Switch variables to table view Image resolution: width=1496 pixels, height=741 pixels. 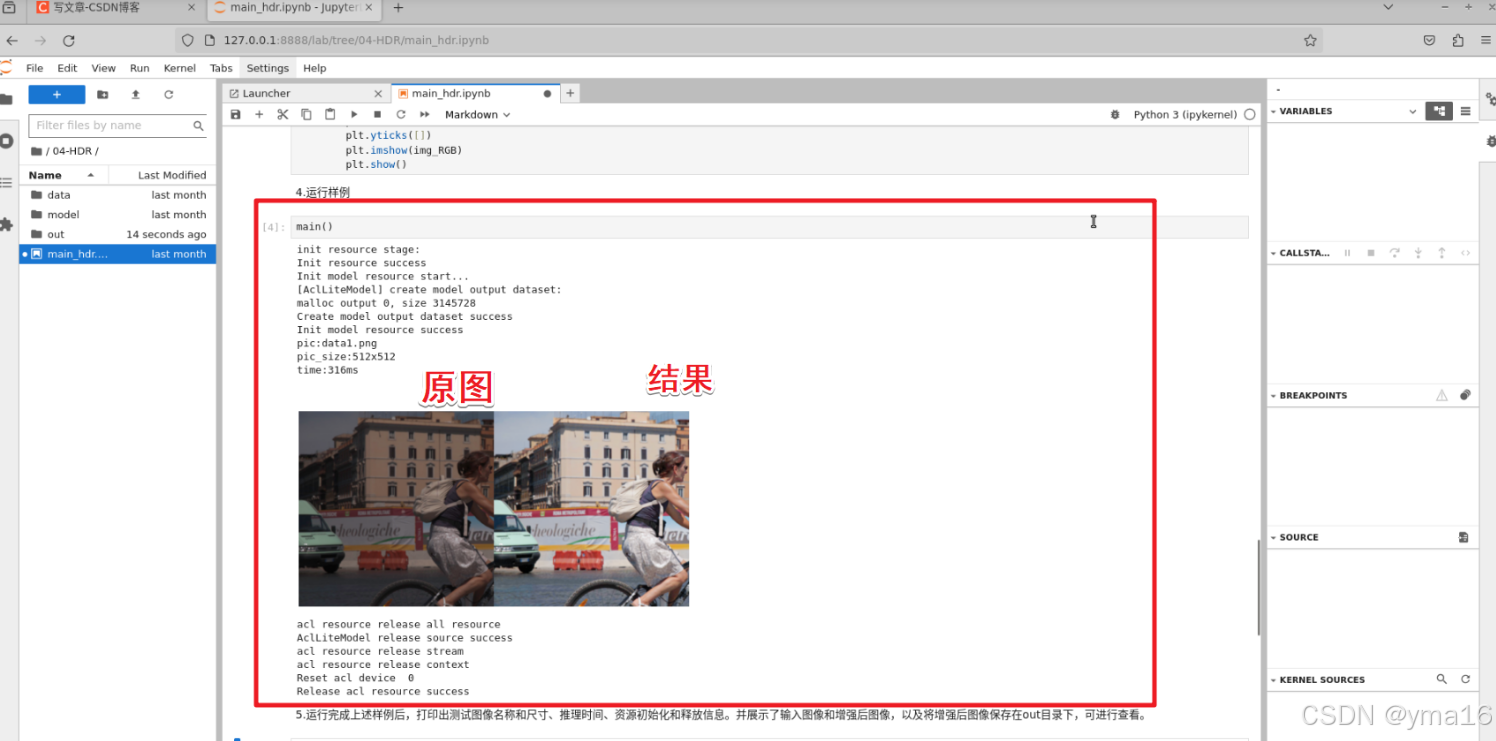point(1466,111)
